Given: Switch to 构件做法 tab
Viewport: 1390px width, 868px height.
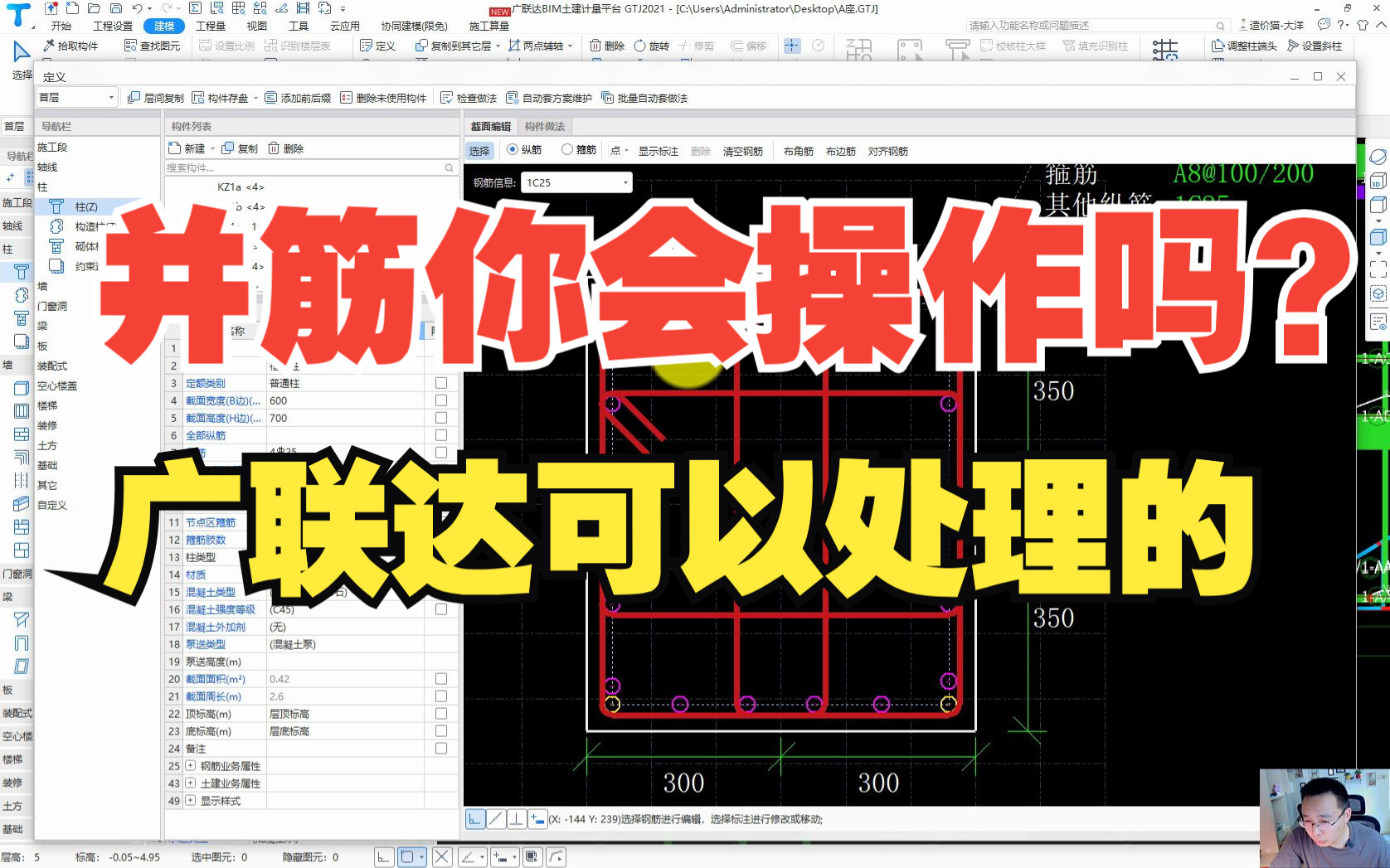Looking at the screenshot, I should click(x=544, y=126).
